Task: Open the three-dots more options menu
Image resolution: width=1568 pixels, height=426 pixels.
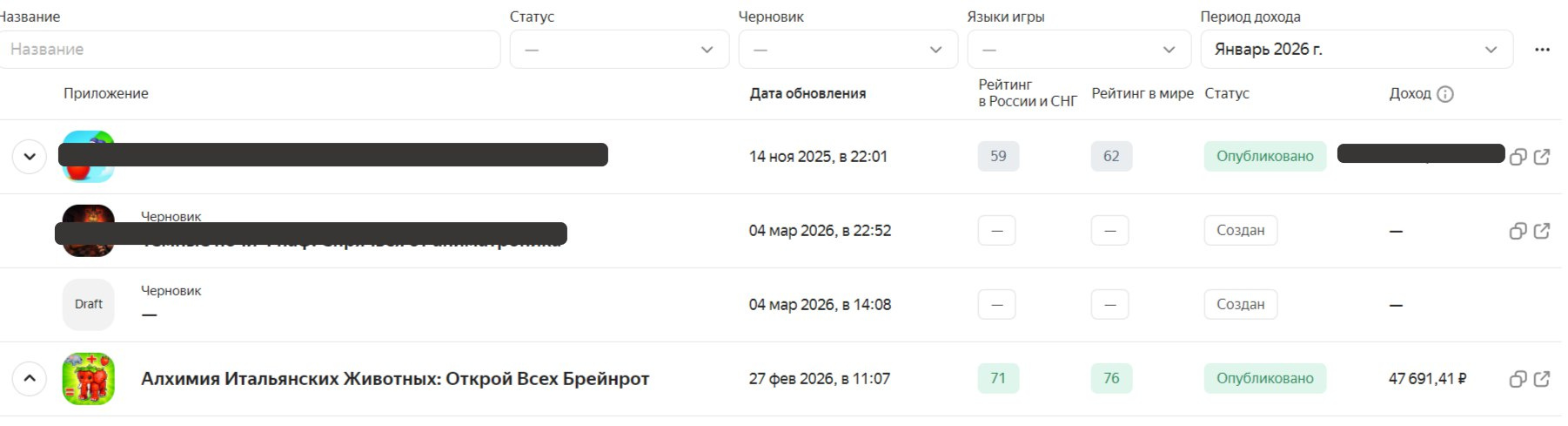Action: (1542, 50)
